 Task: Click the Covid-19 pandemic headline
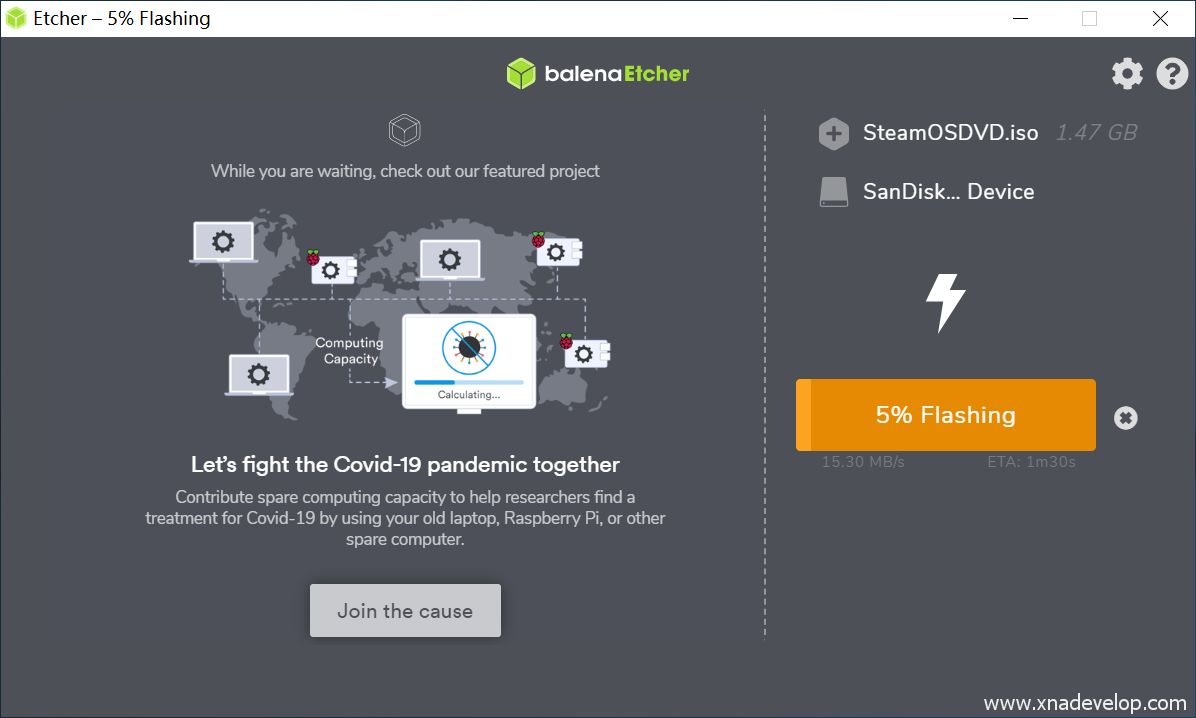[405, 464]
